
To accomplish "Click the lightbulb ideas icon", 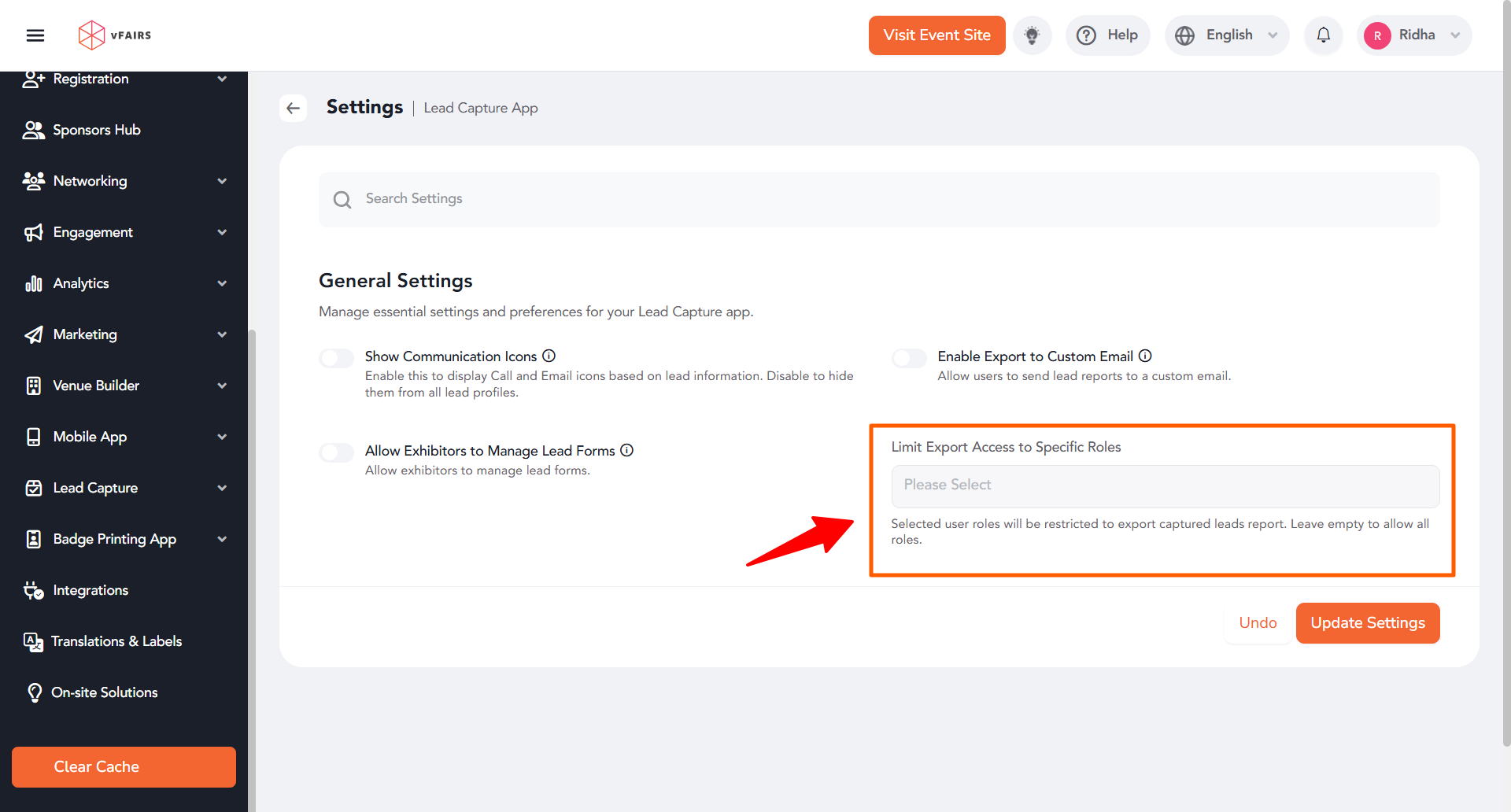I will pos(1032,35).
